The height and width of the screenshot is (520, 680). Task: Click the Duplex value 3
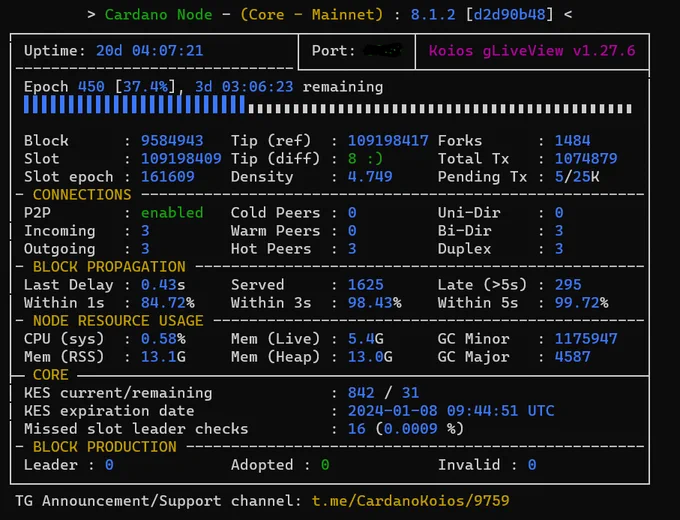[x=559, y=249]
